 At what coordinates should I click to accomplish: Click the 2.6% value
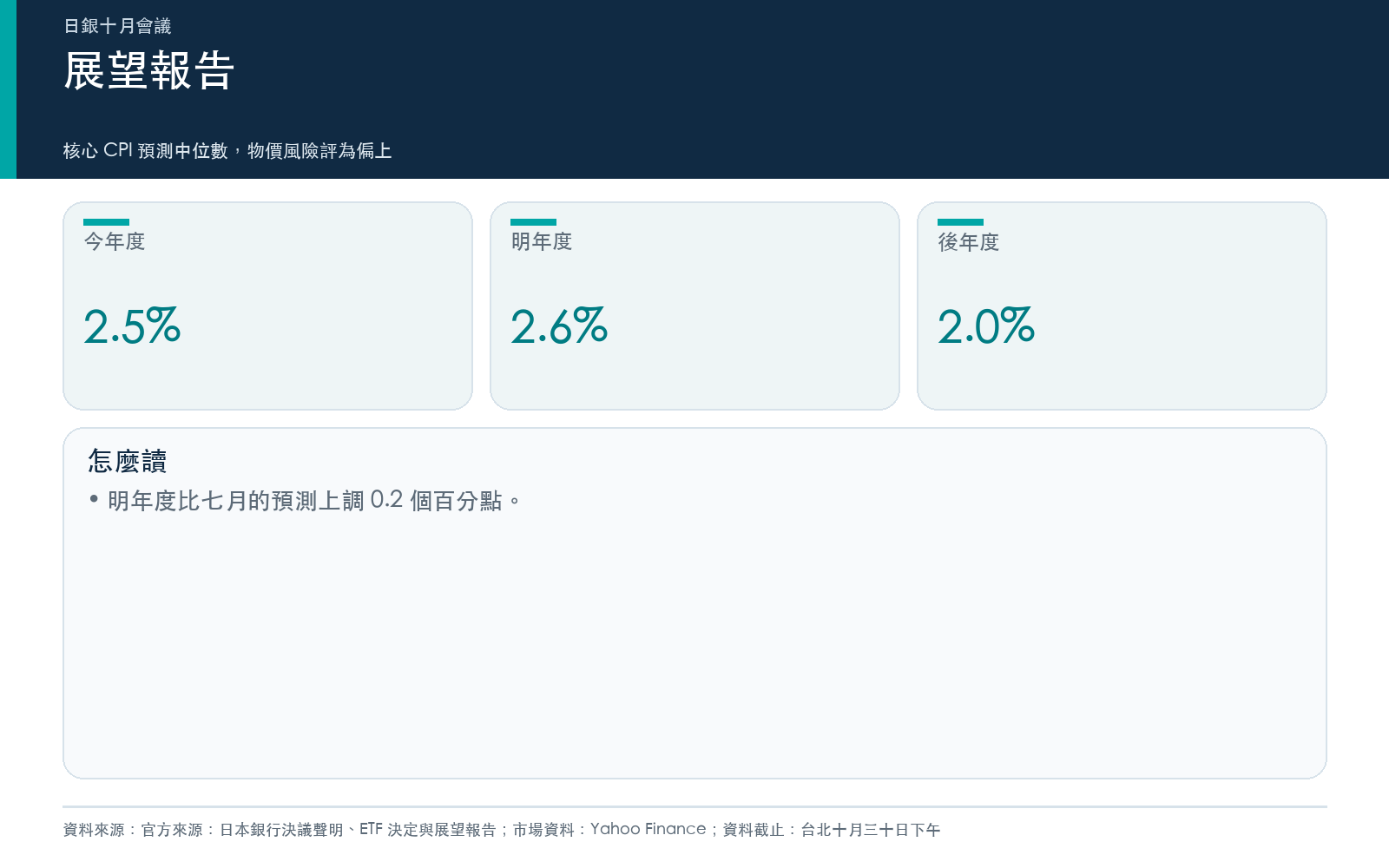click(x=559, y=326)
